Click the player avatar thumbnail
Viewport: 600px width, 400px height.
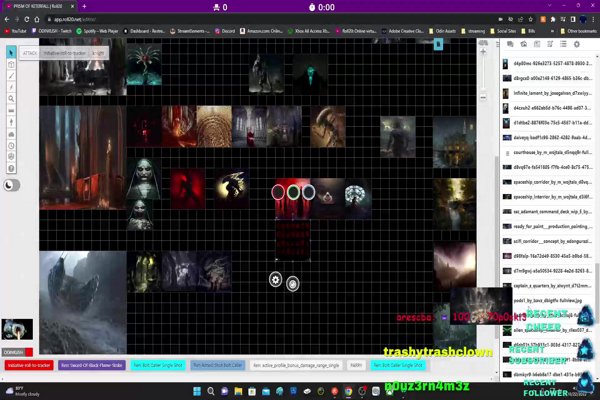tap(17, 330)
